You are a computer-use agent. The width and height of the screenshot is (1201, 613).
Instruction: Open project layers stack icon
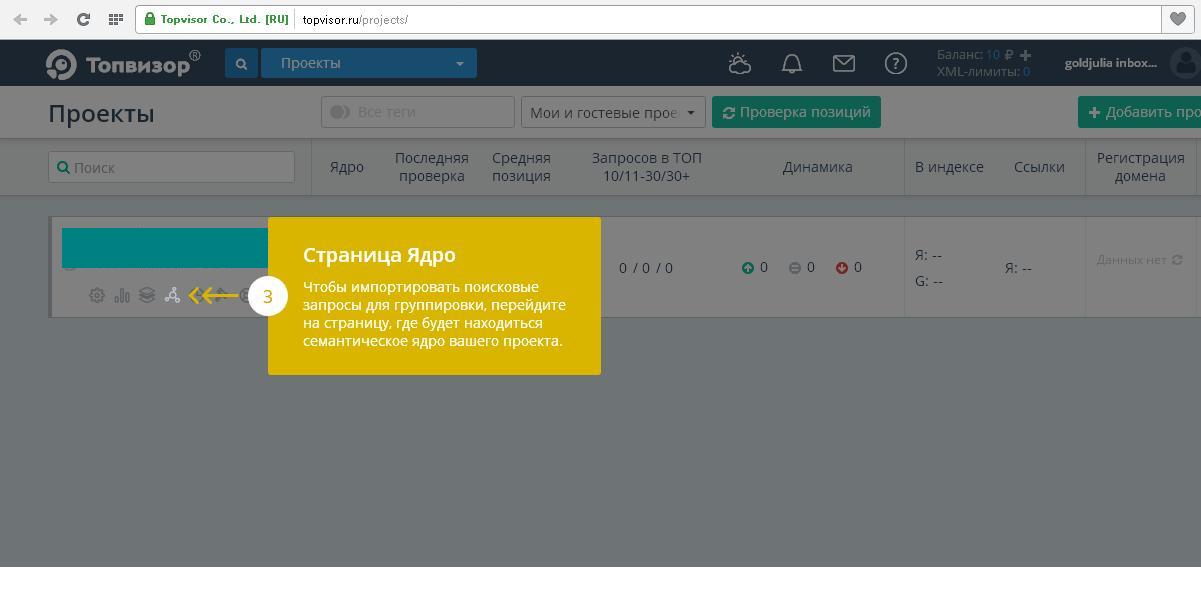(x=147, y=295)
